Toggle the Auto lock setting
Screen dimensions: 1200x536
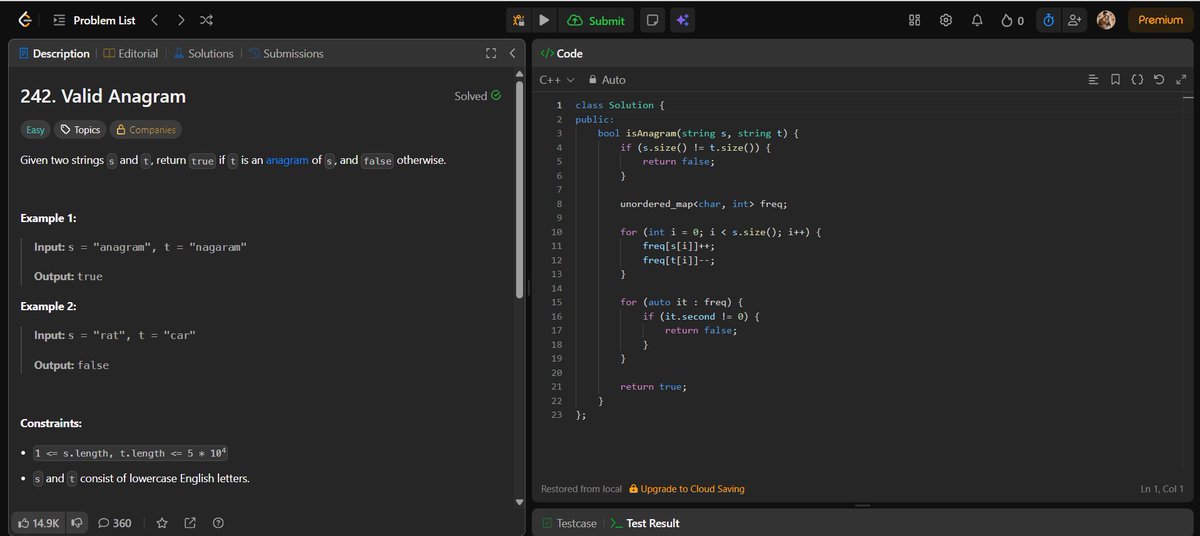607,79
